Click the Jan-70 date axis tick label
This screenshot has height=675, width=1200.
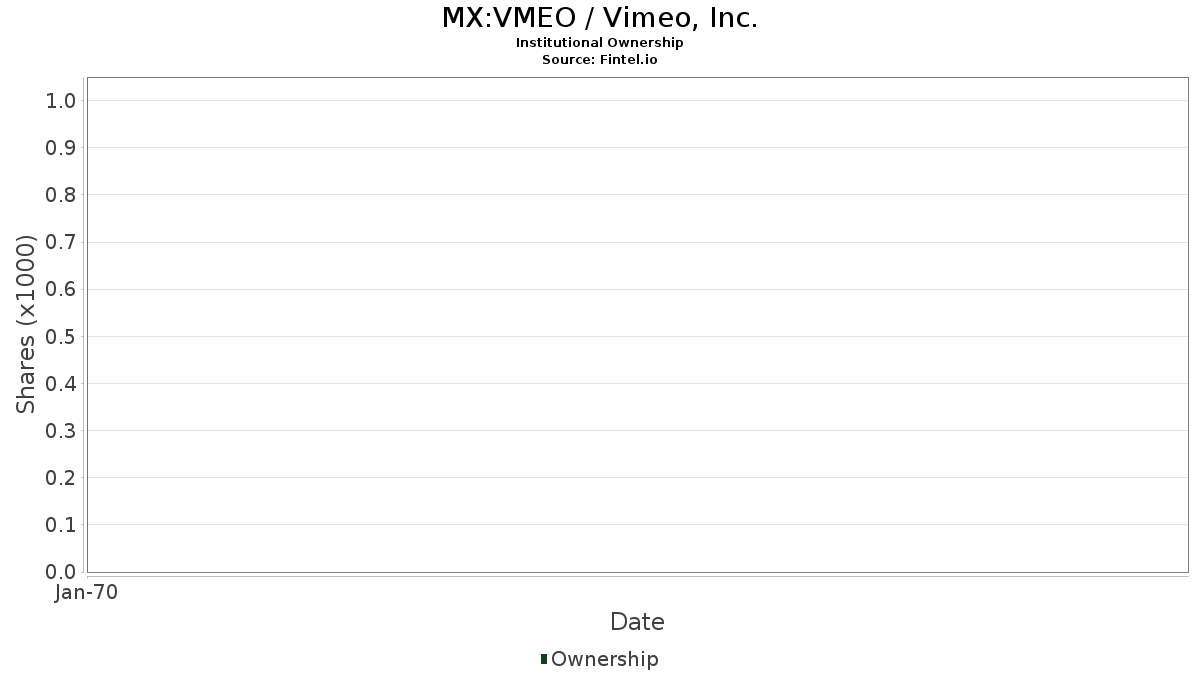[x=86, y=593]
